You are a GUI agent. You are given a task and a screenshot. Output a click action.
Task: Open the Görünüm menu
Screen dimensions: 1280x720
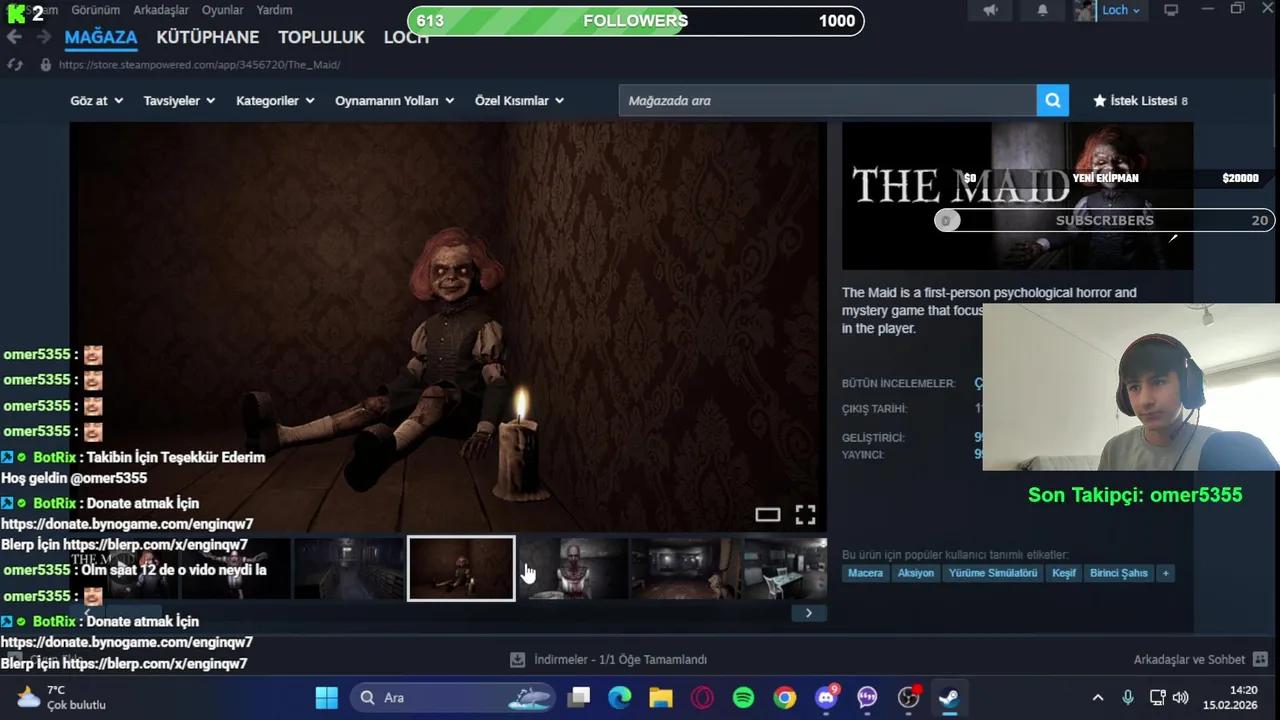[95, 10]
